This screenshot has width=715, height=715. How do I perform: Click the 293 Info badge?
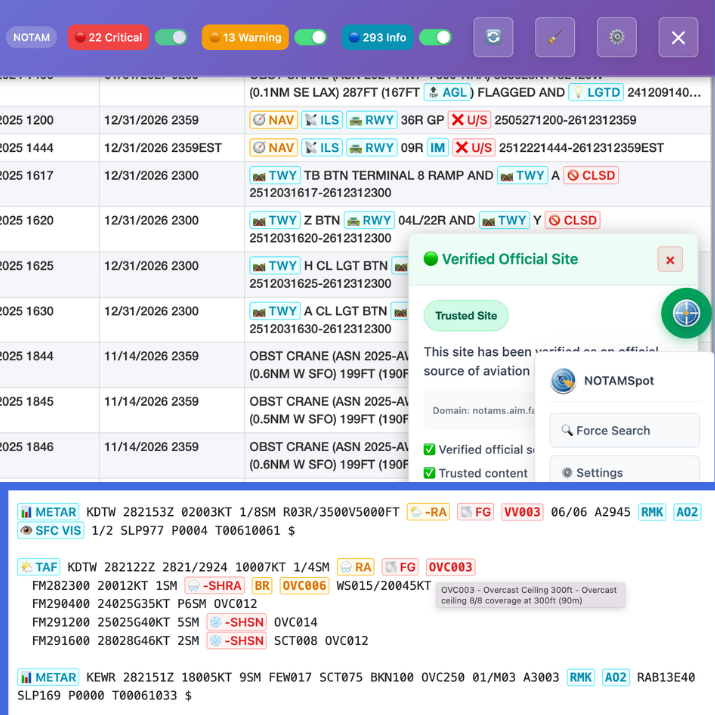tap(378, 37)
